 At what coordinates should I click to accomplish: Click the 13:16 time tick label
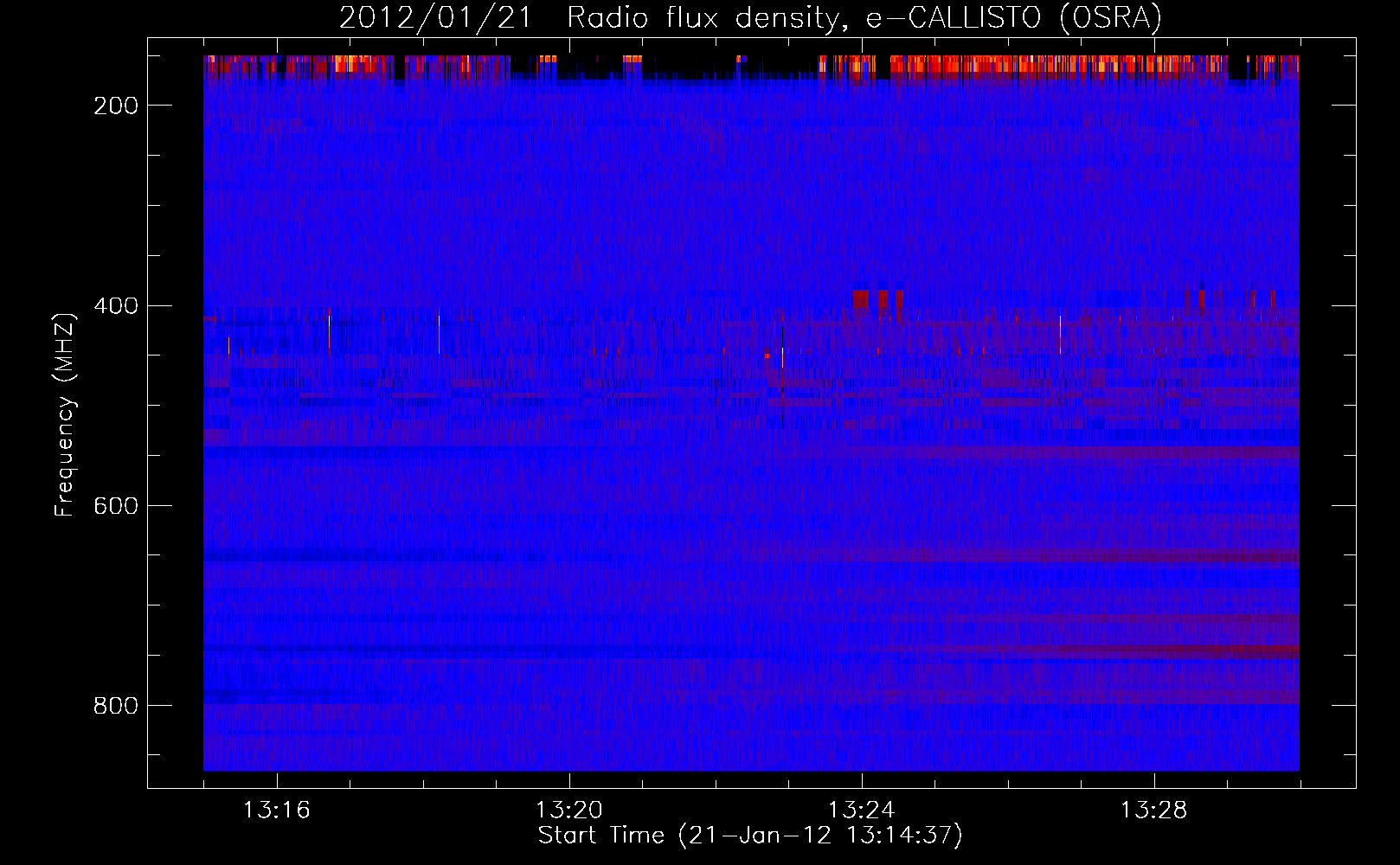click(x=277, y=811)
